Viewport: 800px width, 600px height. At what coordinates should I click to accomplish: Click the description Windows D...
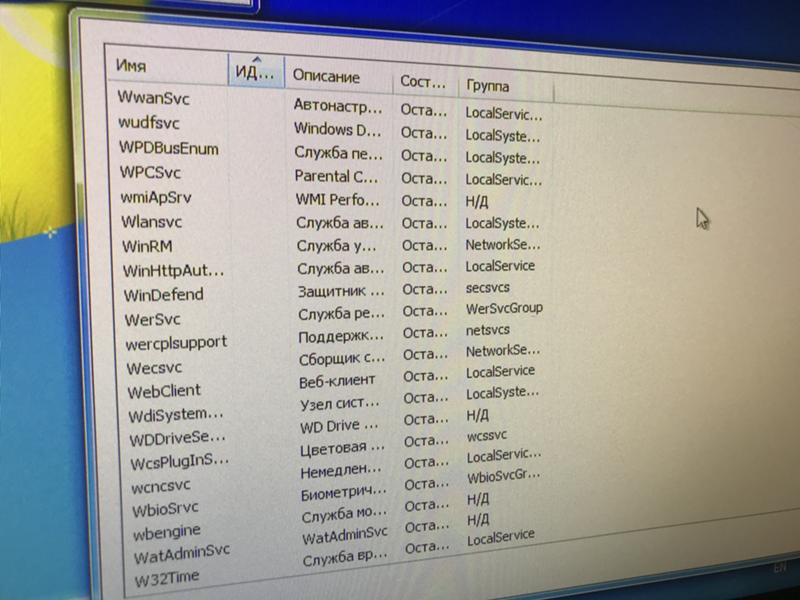338,129
